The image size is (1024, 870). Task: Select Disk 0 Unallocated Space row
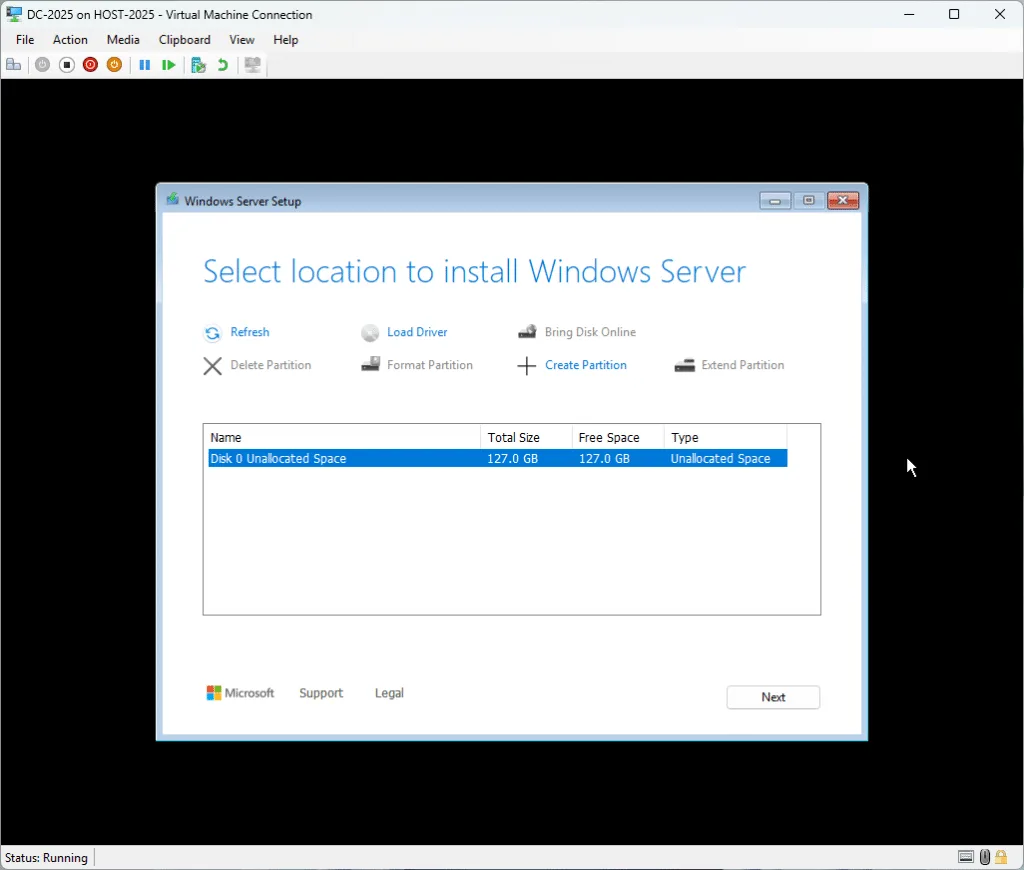tap(498, 459)
